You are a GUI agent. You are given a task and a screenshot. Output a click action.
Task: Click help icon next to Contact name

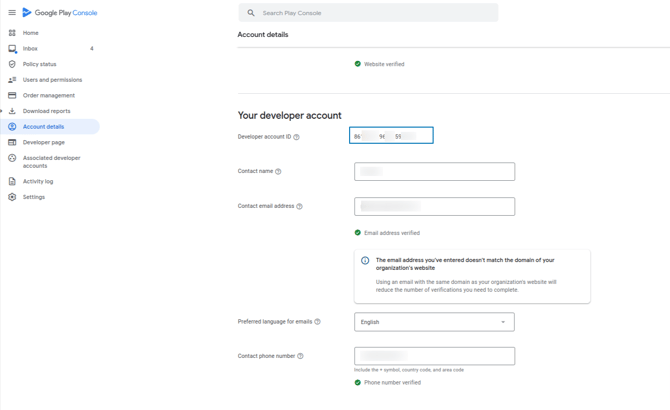point(278,171)
